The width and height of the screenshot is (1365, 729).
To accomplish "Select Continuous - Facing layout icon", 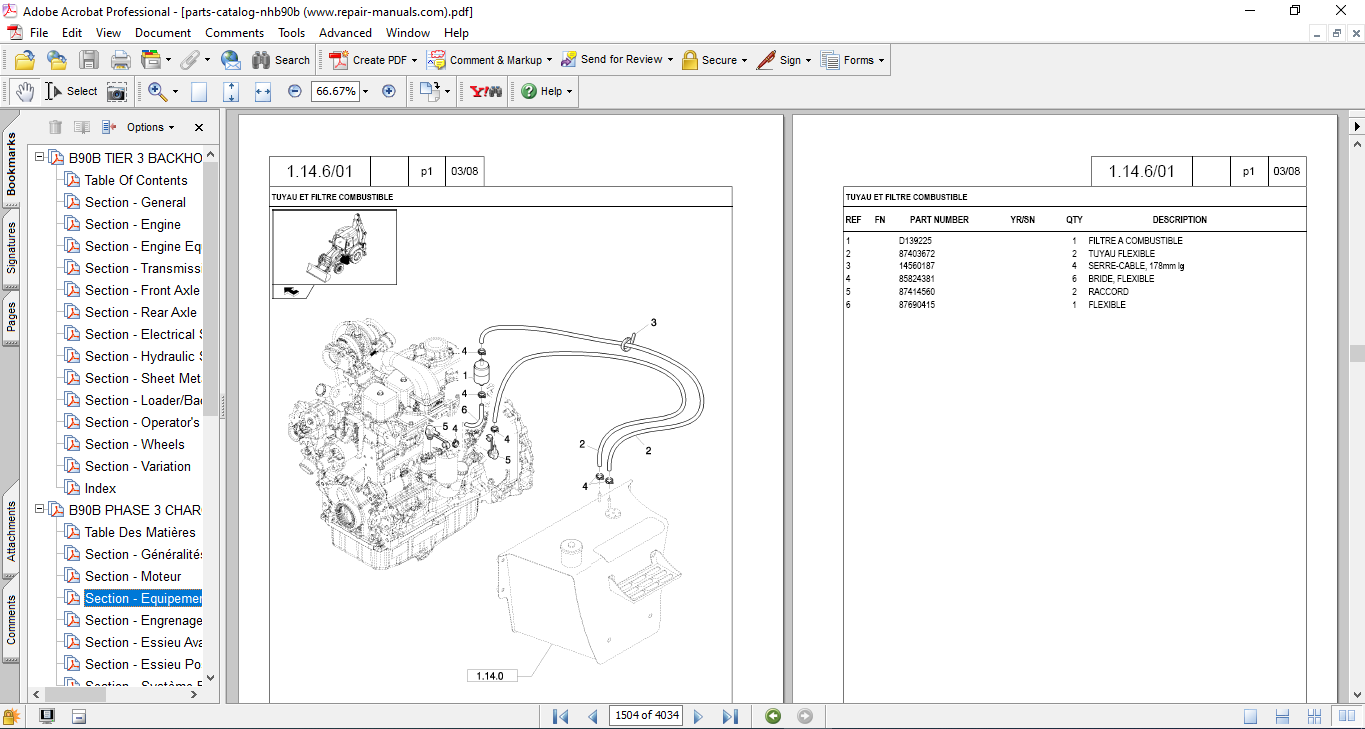I will pos(1316,716).
